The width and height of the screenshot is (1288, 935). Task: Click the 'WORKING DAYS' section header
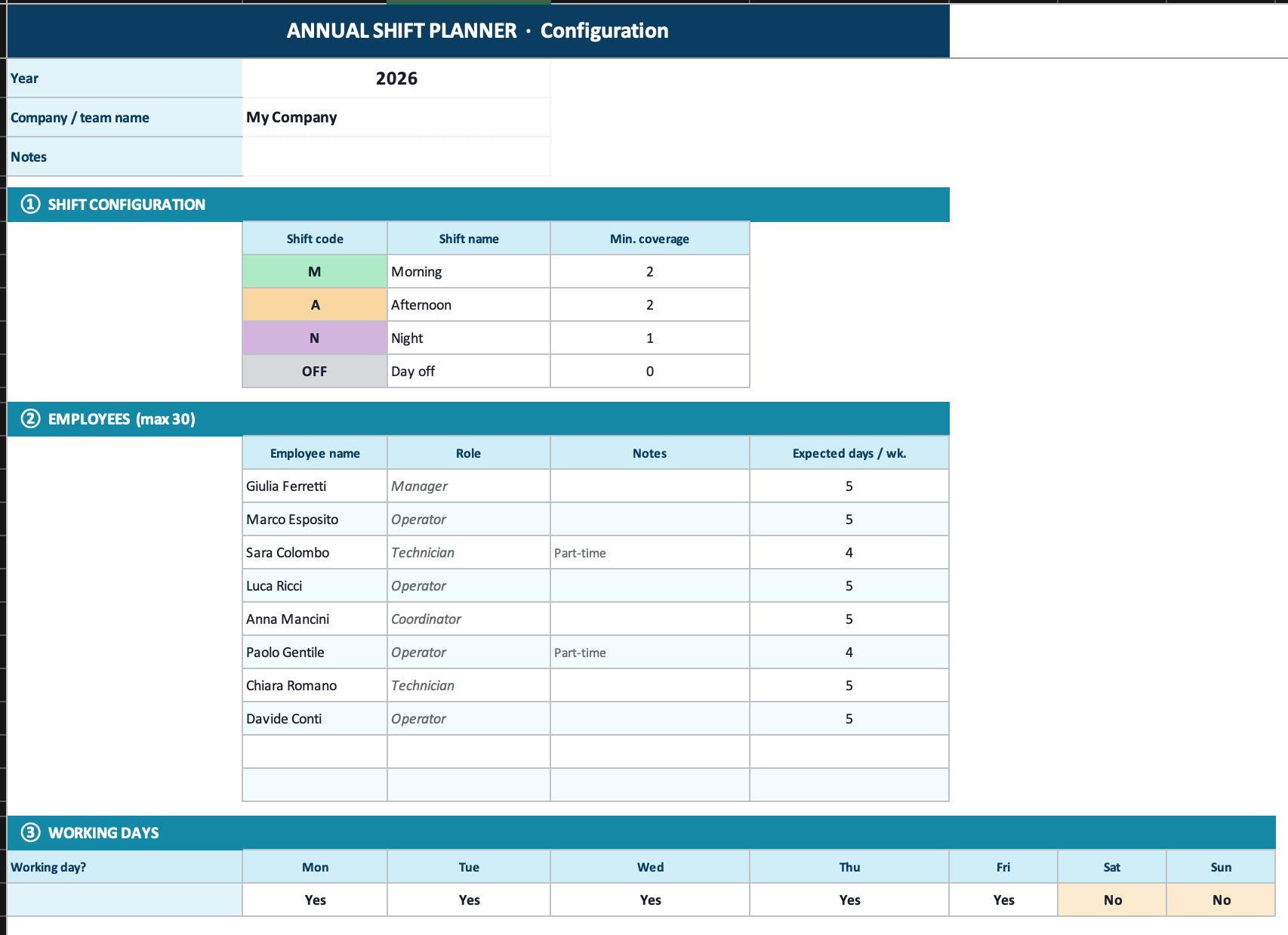642,833
